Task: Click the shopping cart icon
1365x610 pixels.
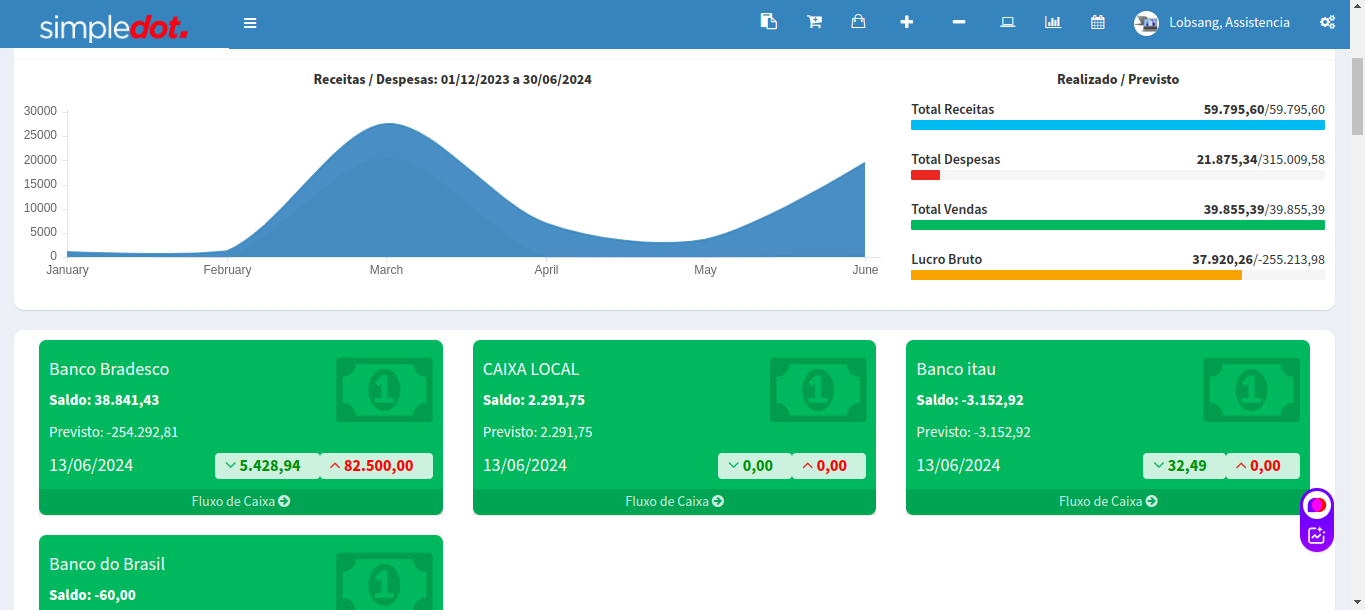Action: tap(814, 22)
